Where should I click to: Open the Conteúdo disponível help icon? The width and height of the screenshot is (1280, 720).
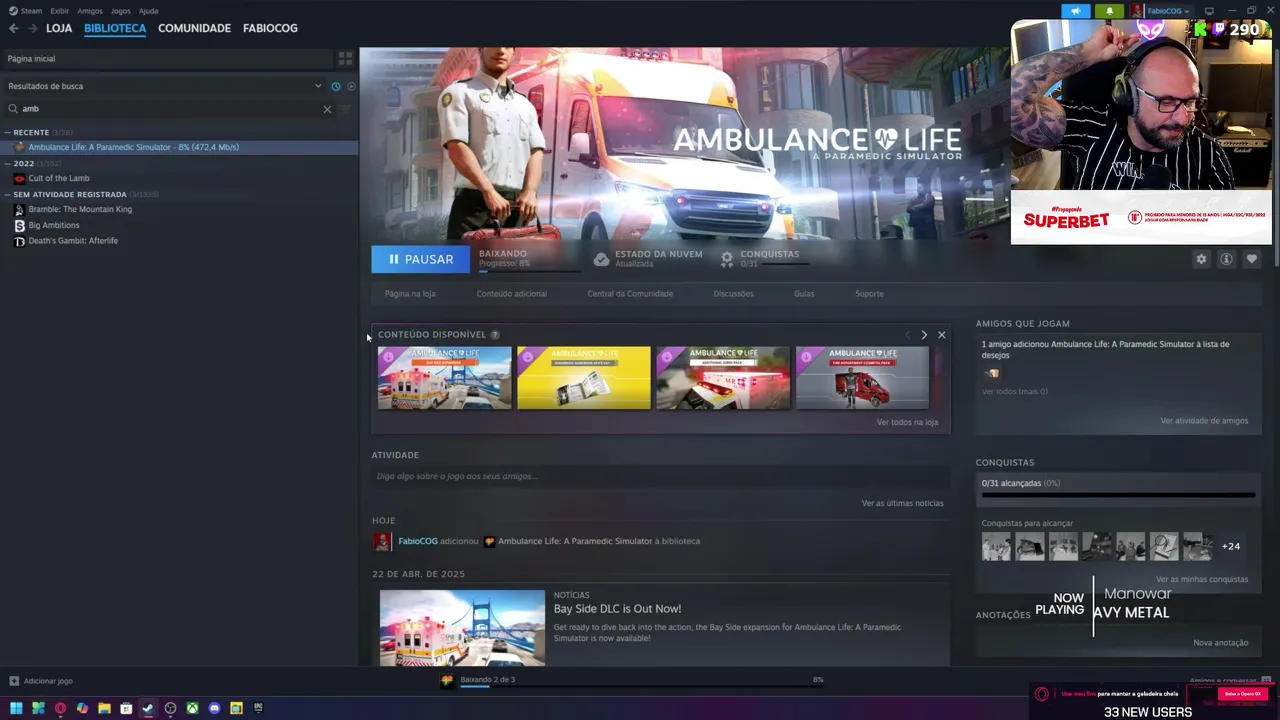[x=495, y=335]
